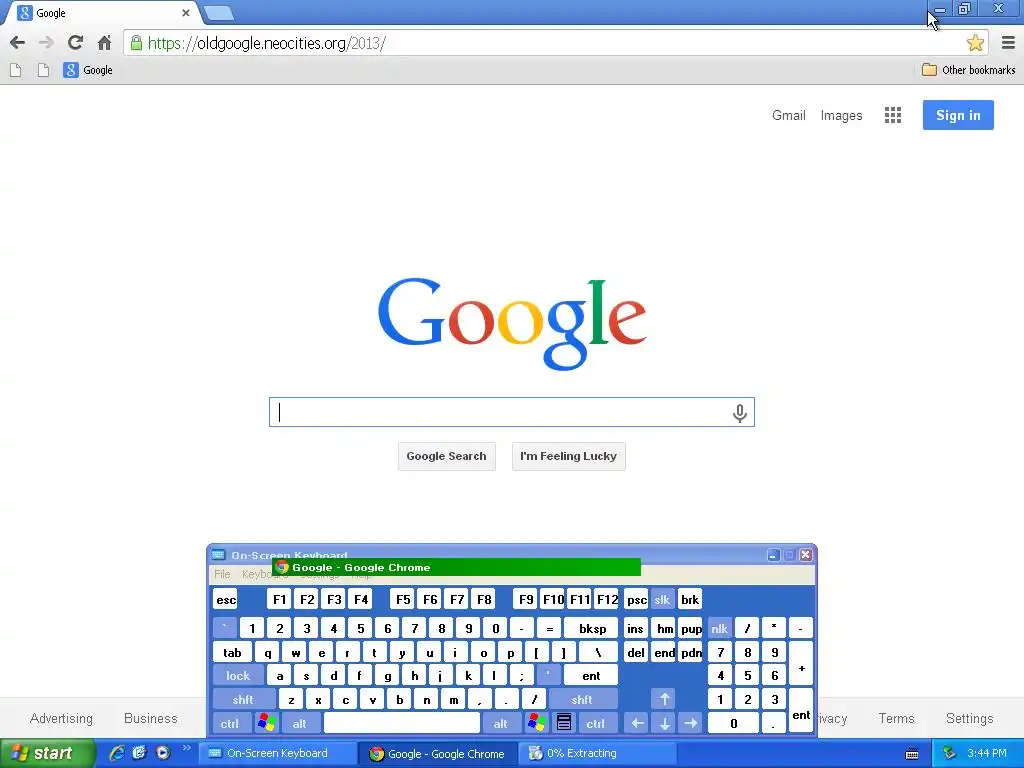This screenshot has width=1024, height=768.
Task: Toggle the left shft key on keyboard
Action: 244,699
